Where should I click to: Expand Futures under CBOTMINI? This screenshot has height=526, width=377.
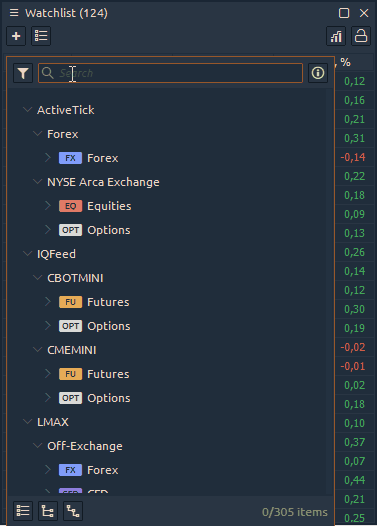coord(48,302)
